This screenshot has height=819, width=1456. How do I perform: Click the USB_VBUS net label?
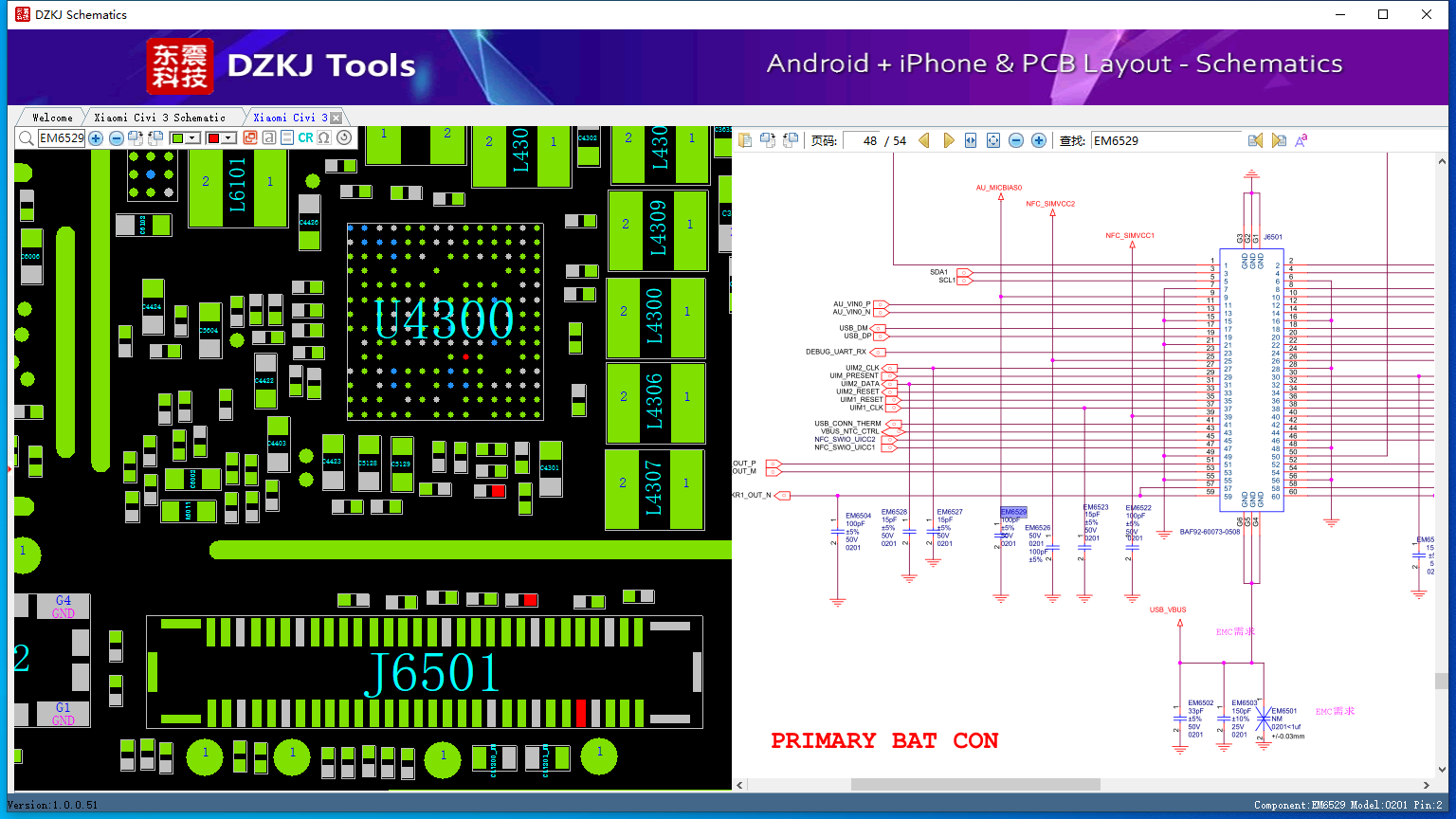(1168, 610)
